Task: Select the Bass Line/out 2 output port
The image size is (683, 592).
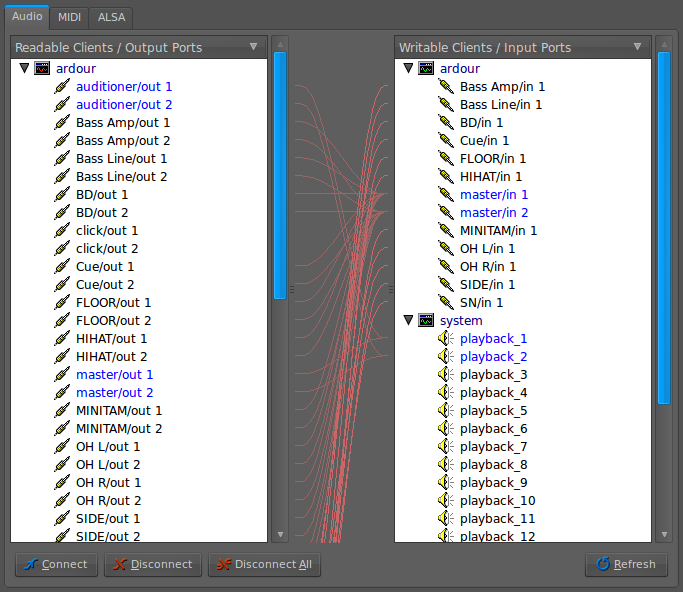Action: click(122, 177)
